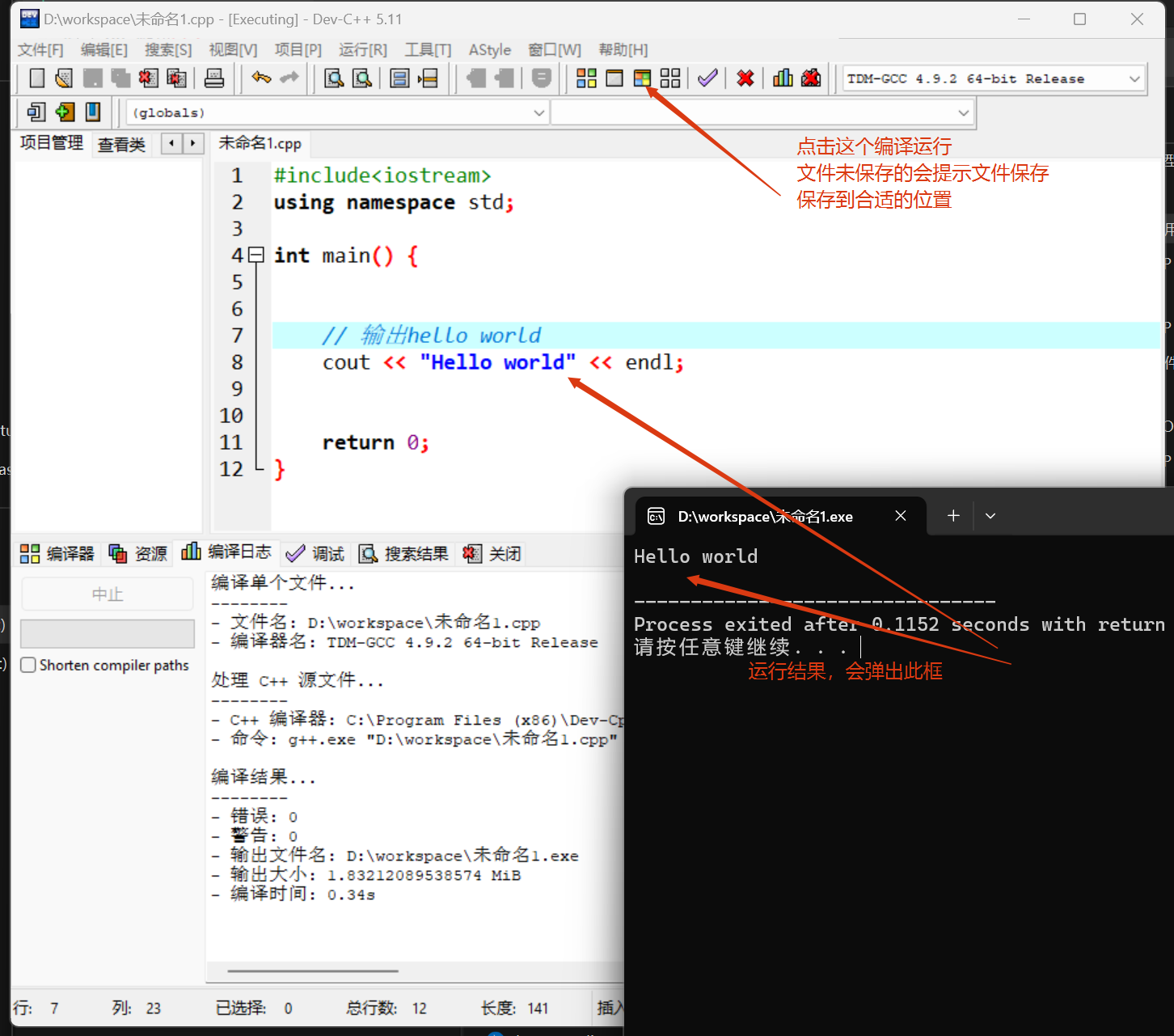Click the '#include<iostream>' line

pyautogui.click(x=382, y=175)
